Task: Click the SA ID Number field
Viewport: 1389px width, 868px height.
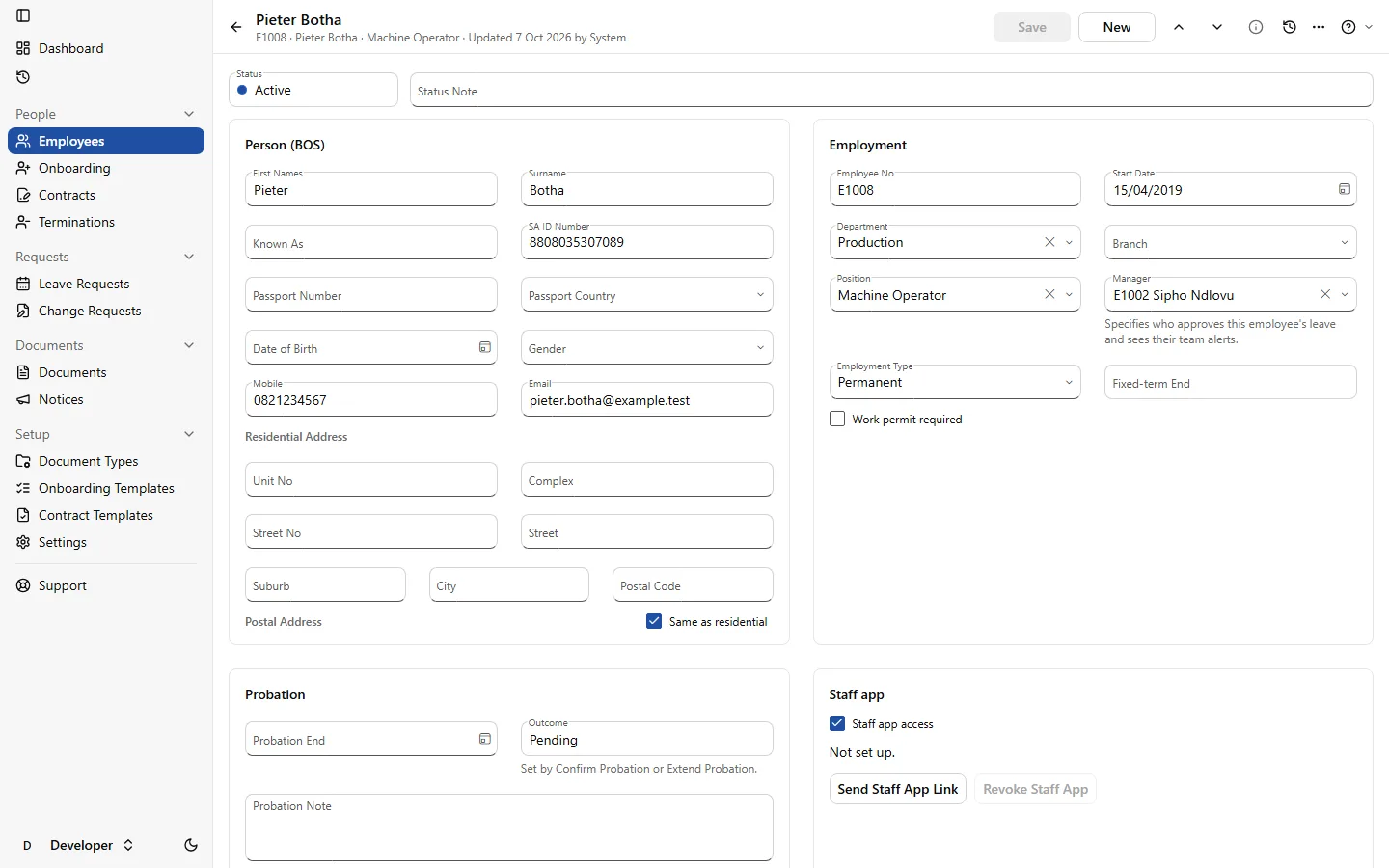Action: click(x=646, y=242)
